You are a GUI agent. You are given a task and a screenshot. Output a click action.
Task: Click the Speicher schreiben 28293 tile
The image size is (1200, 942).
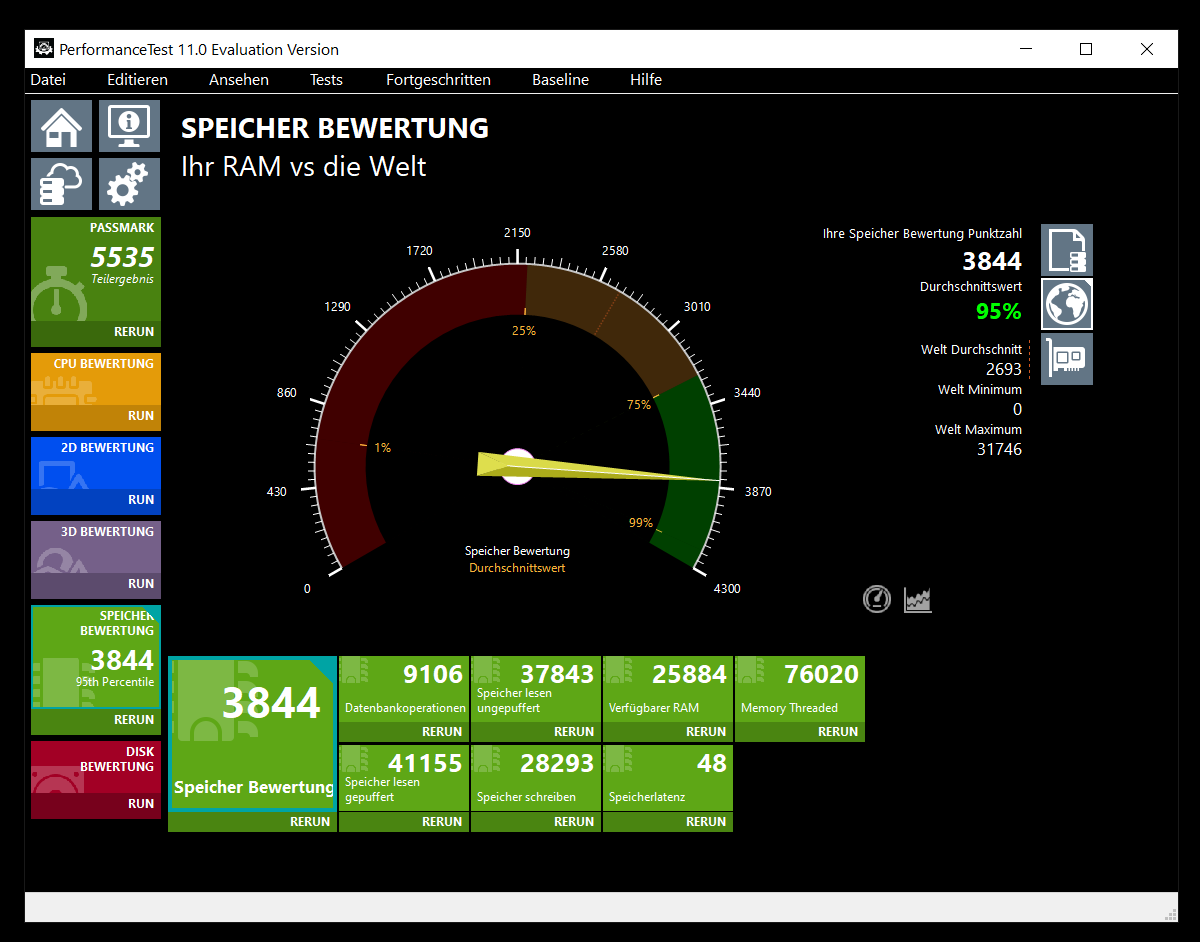tap(536, 779)
